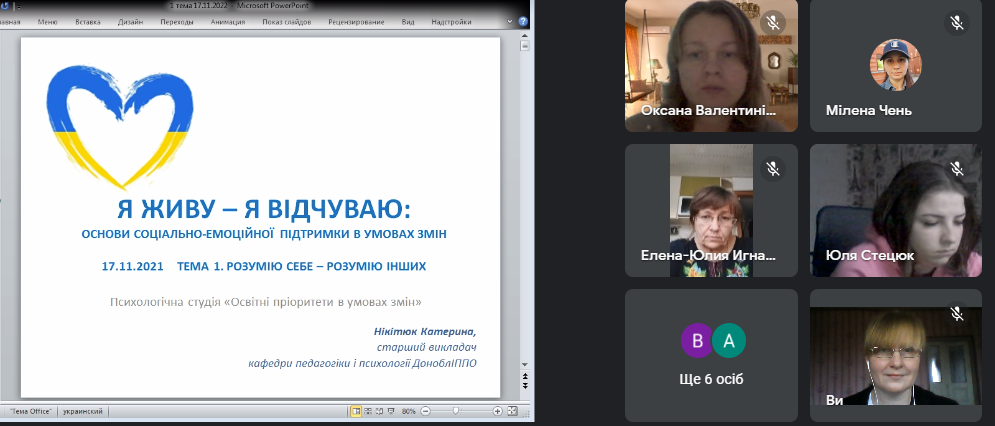Click the "старший викладач" line on slide

[x=426, y=347]
